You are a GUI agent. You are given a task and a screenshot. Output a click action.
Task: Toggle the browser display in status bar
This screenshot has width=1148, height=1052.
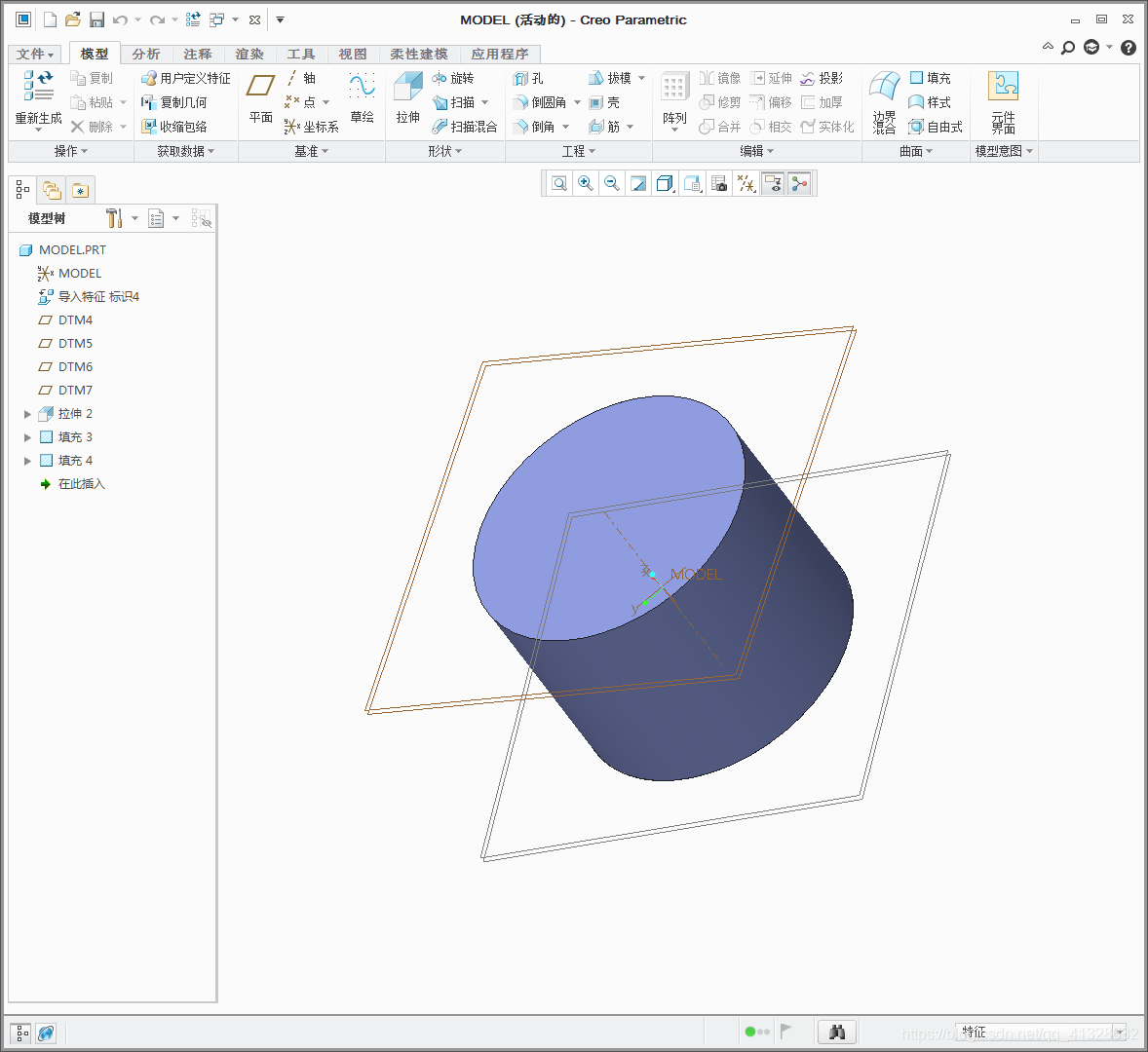pos(46,1033)
